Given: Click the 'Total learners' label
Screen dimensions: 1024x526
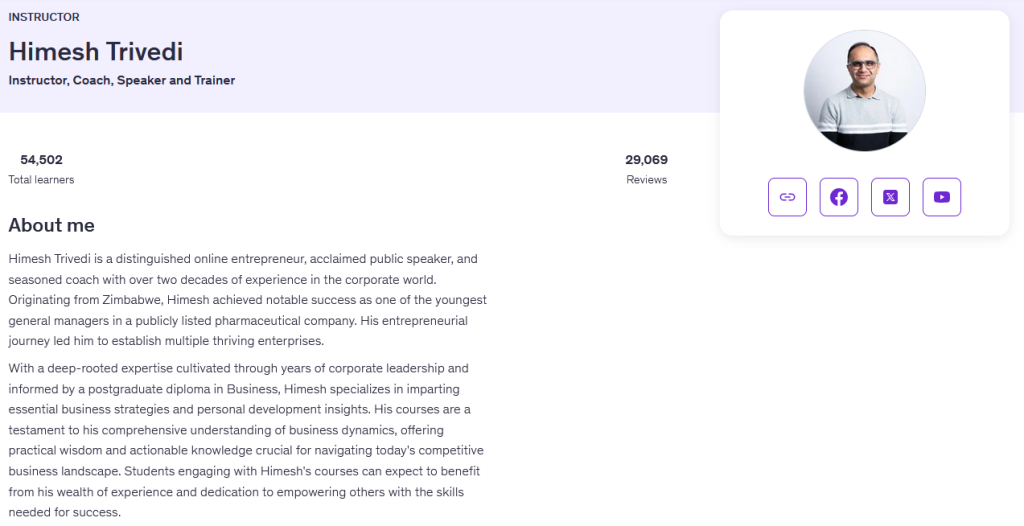Looking at the screenshot, I should (41, 180).
